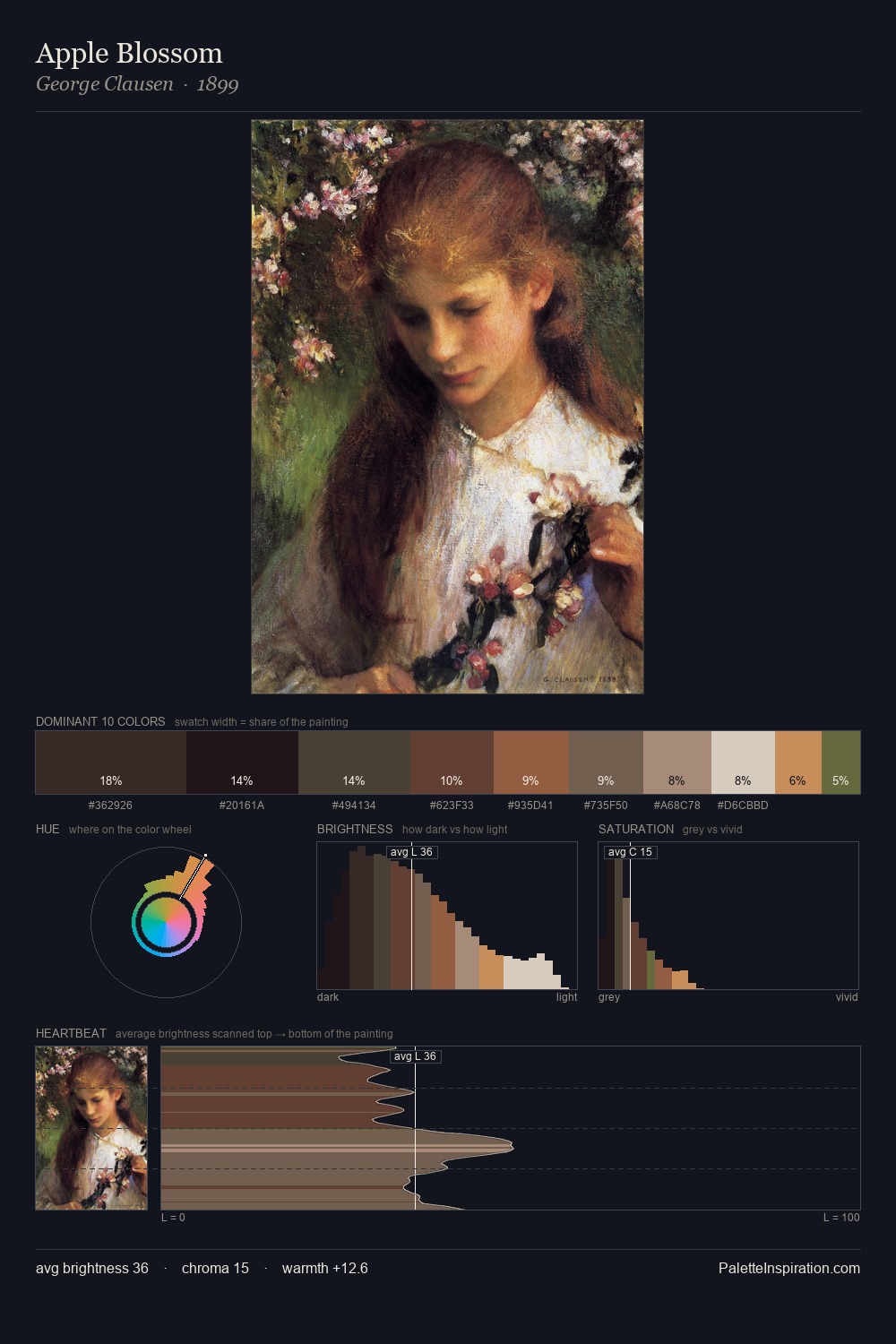Click the Heartbeat brightness scan graph
Image resolution: width=896 pixels, height=1344 pixels.
click(511, 1128)
